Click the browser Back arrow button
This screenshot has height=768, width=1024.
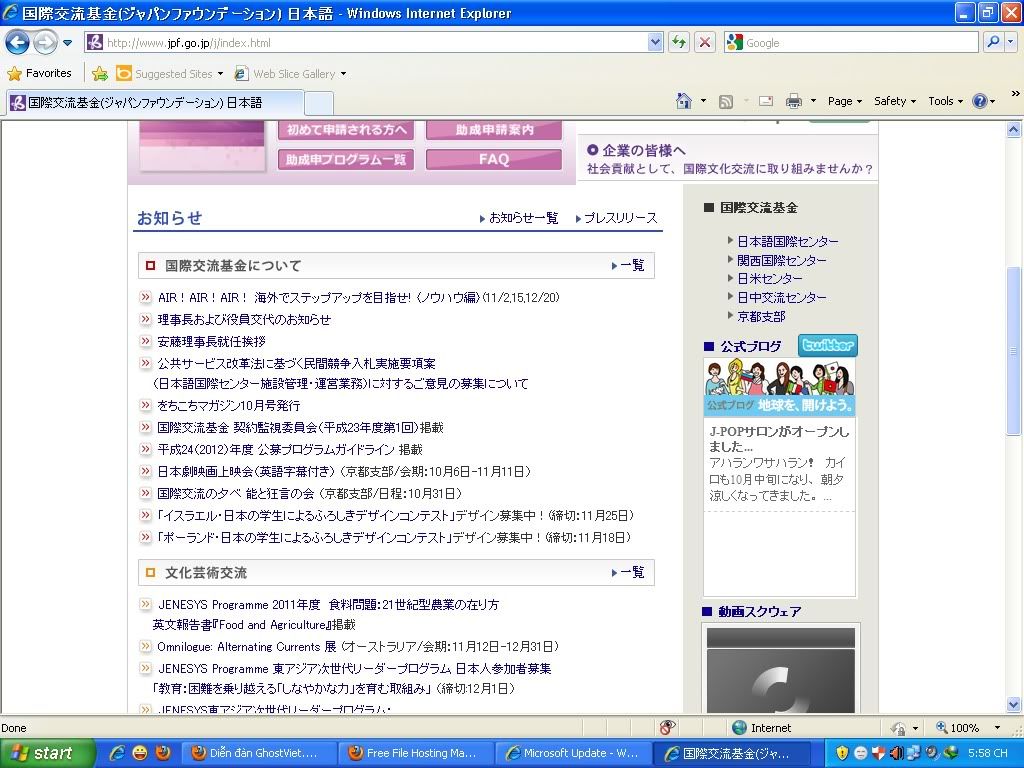pyautogui.click(x=17, y=43)
